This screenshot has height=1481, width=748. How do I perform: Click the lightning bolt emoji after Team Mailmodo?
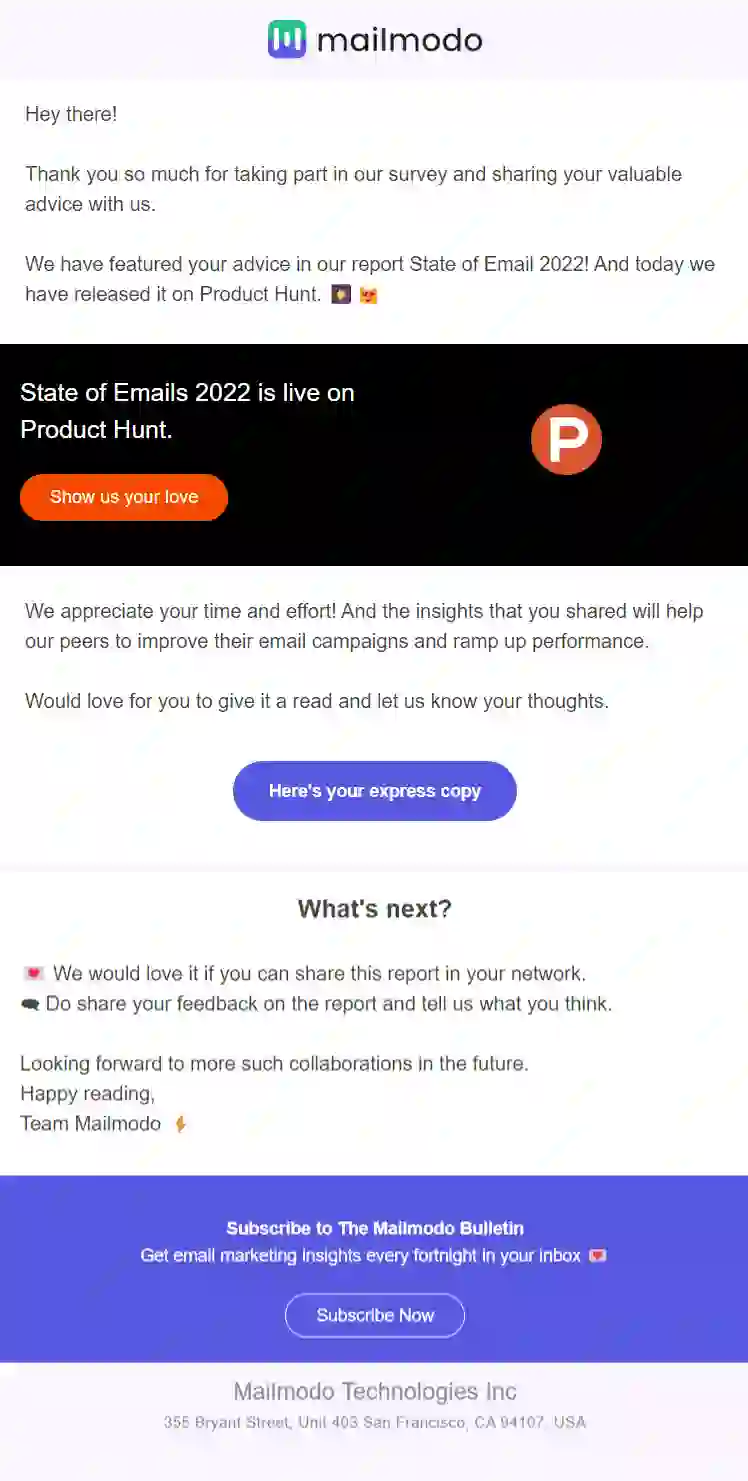(180, 1123)
